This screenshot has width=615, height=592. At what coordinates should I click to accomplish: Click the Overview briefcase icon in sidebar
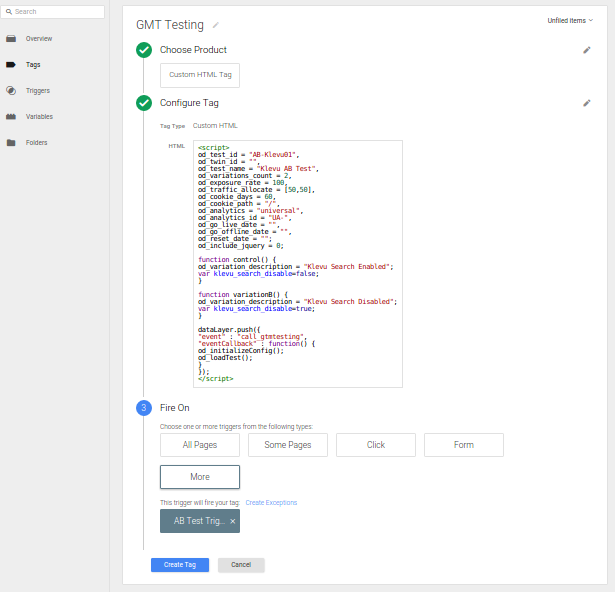pyautogui.click(x=11, y=39)
